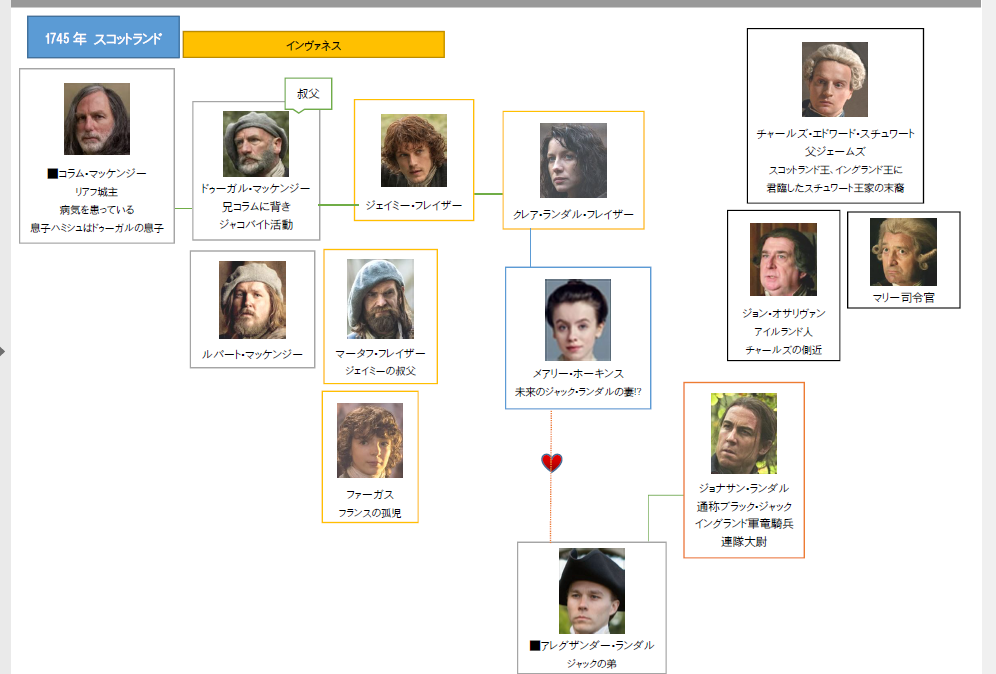Click the red heart icon
This screenshot has width=996, height=674.
tap(551, 462)
